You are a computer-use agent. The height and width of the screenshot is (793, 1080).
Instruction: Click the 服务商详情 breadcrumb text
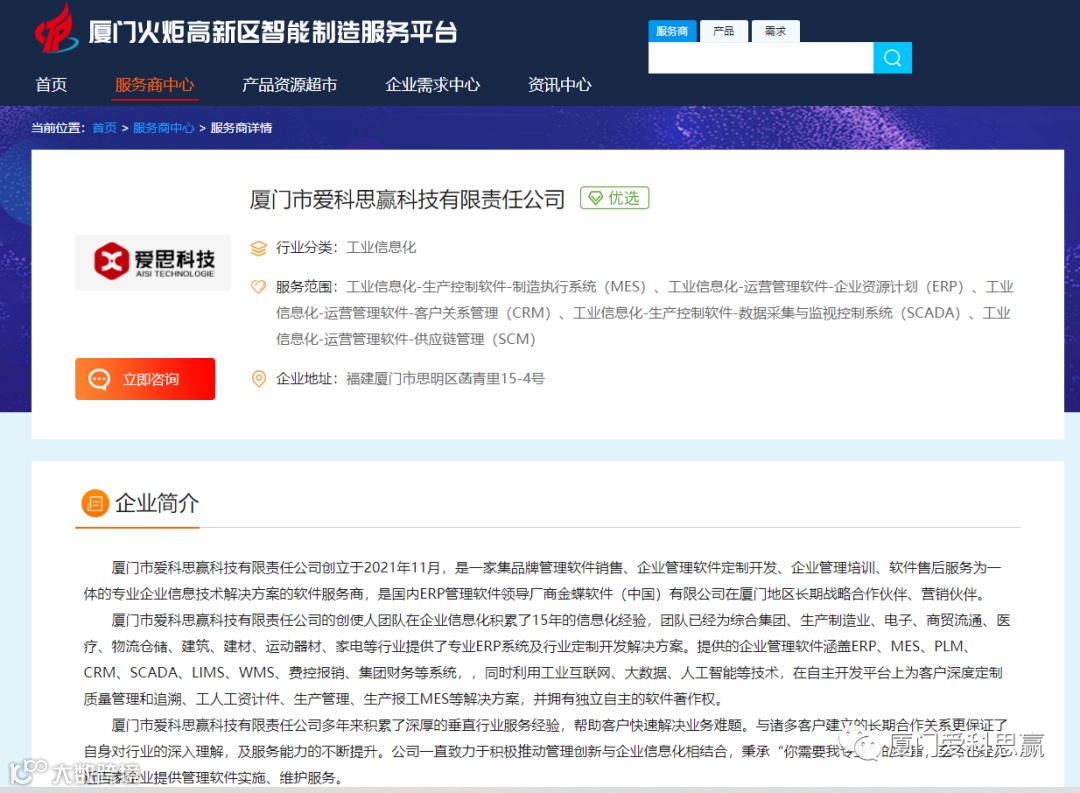coord(241,127)
